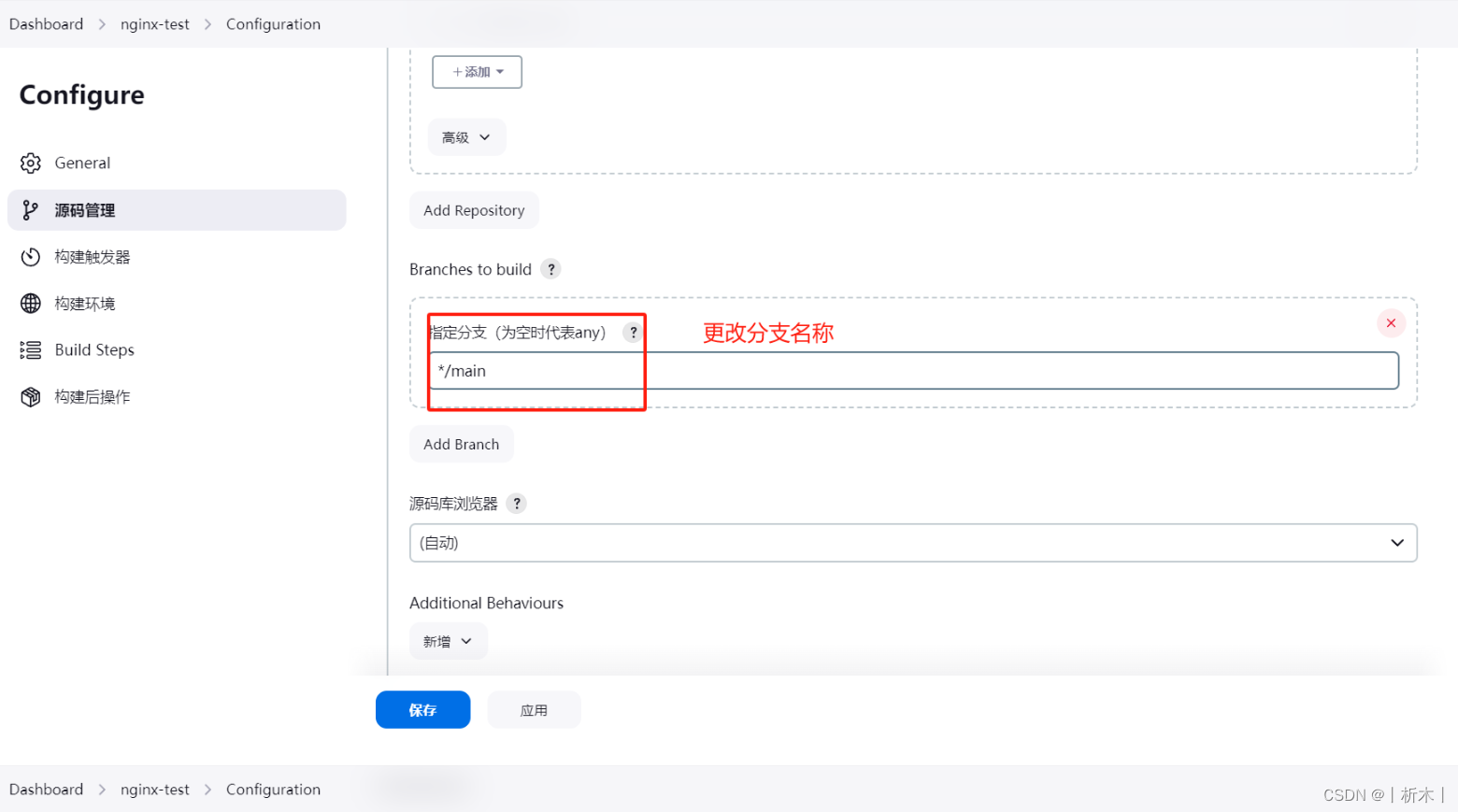This screenshot has height=812, width=1458.
Task: Remove the branch entry with red X
Action: (x=1391, y=323)
